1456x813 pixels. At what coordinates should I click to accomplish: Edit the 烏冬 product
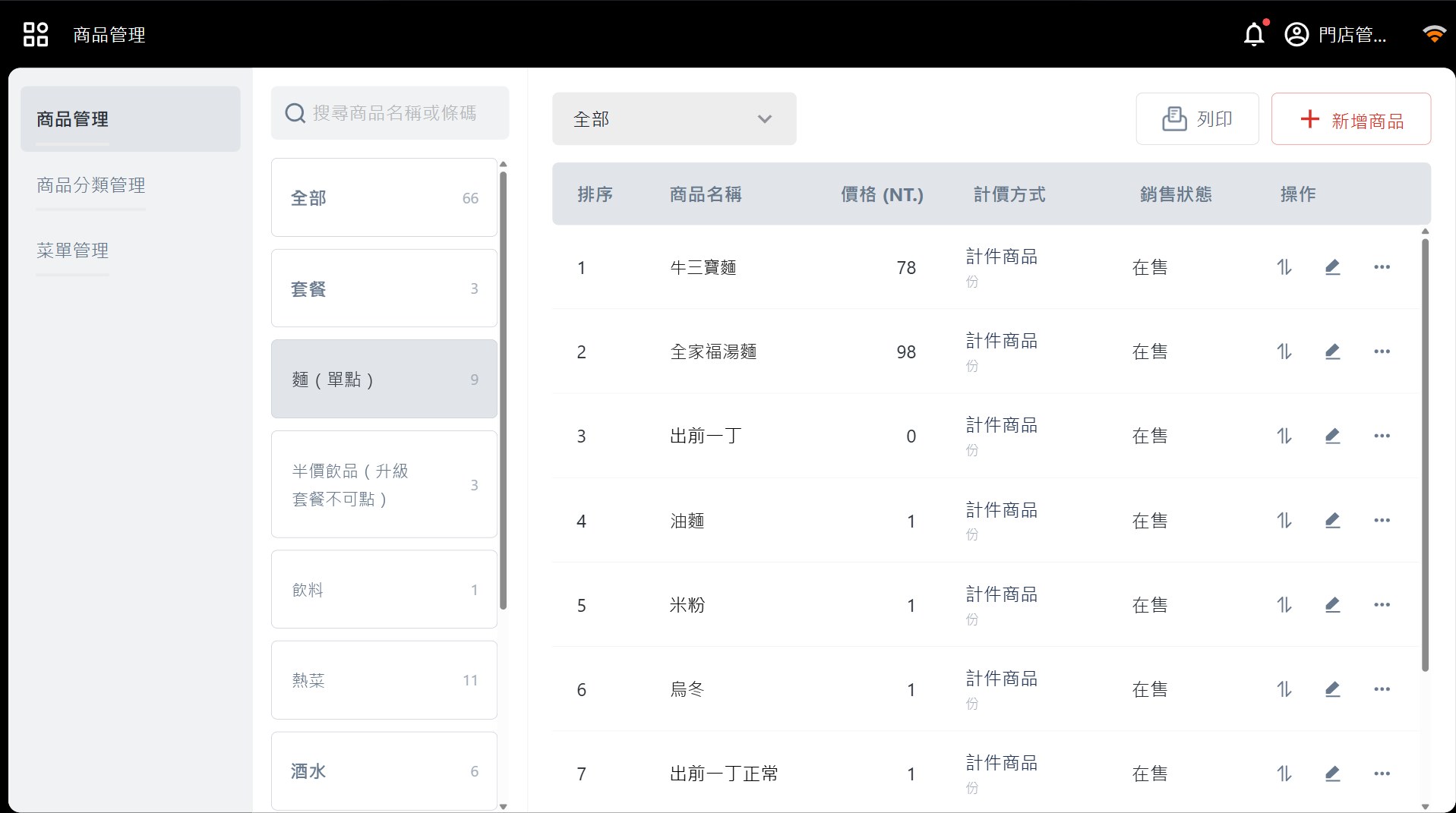[1332, 689]
